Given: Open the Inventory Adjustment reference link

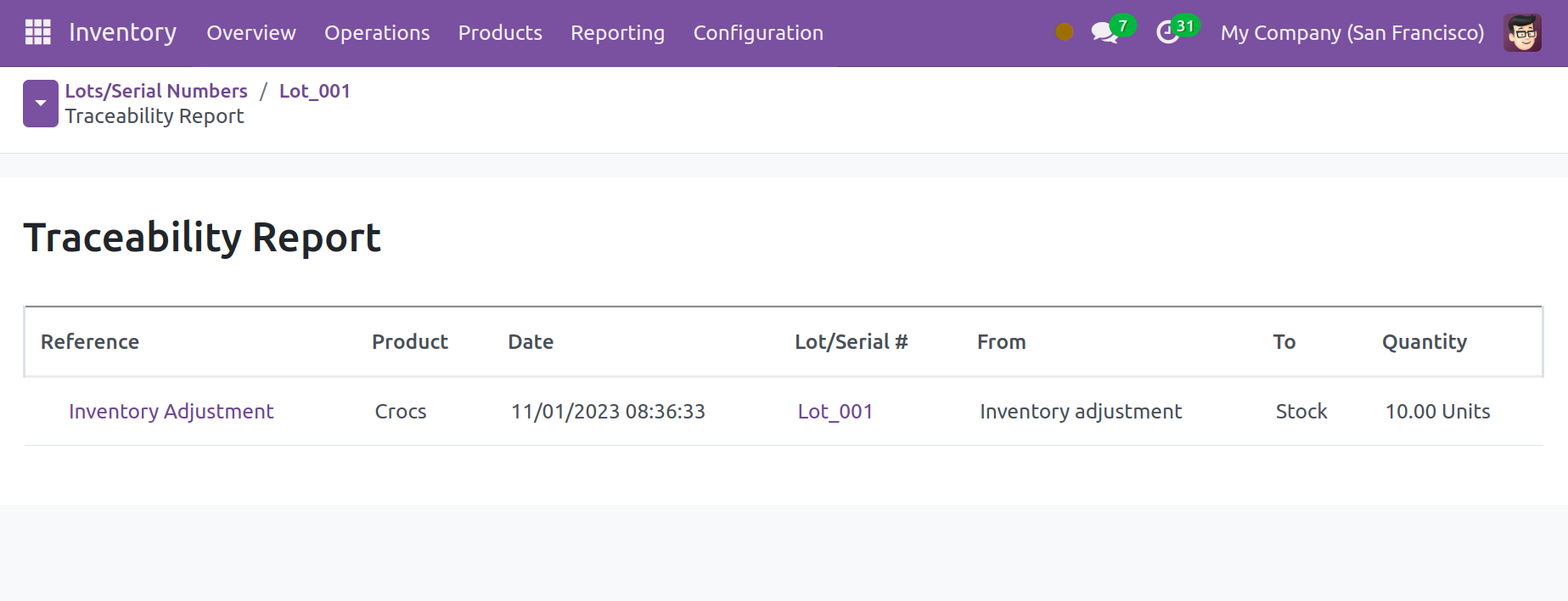Looking at the screenshot, I should tap(171, 412).
